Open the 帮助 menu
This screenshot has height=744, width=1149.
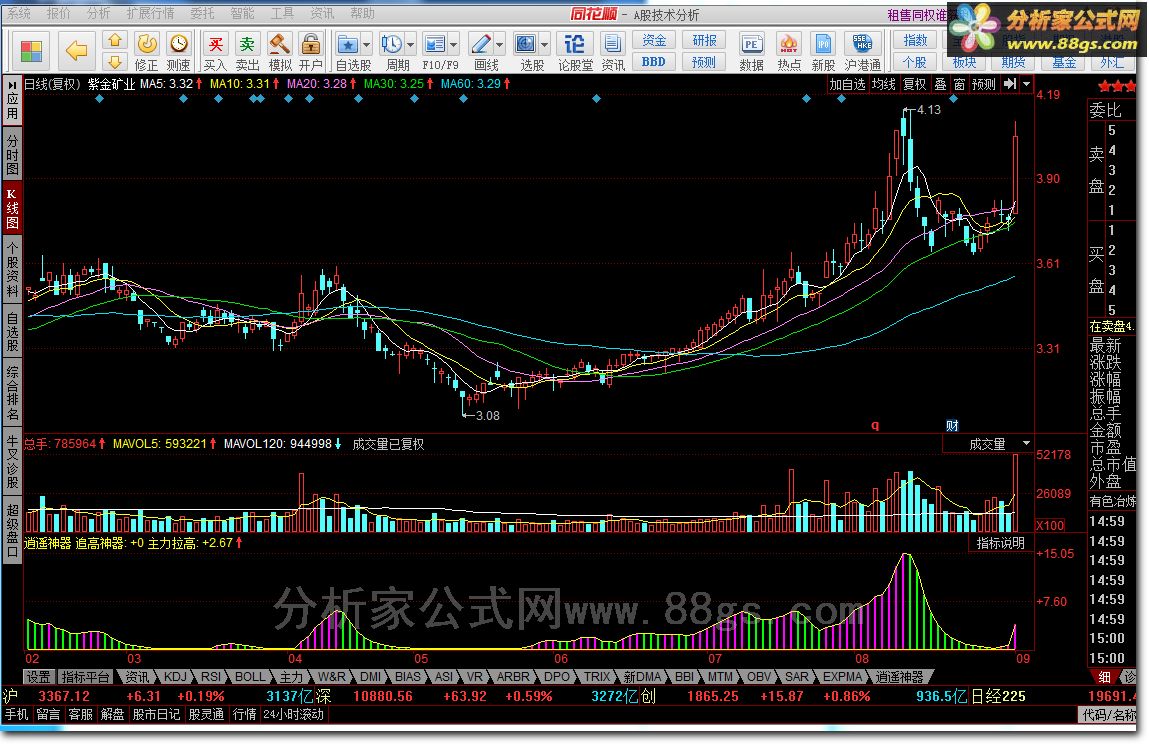(362, 13)
